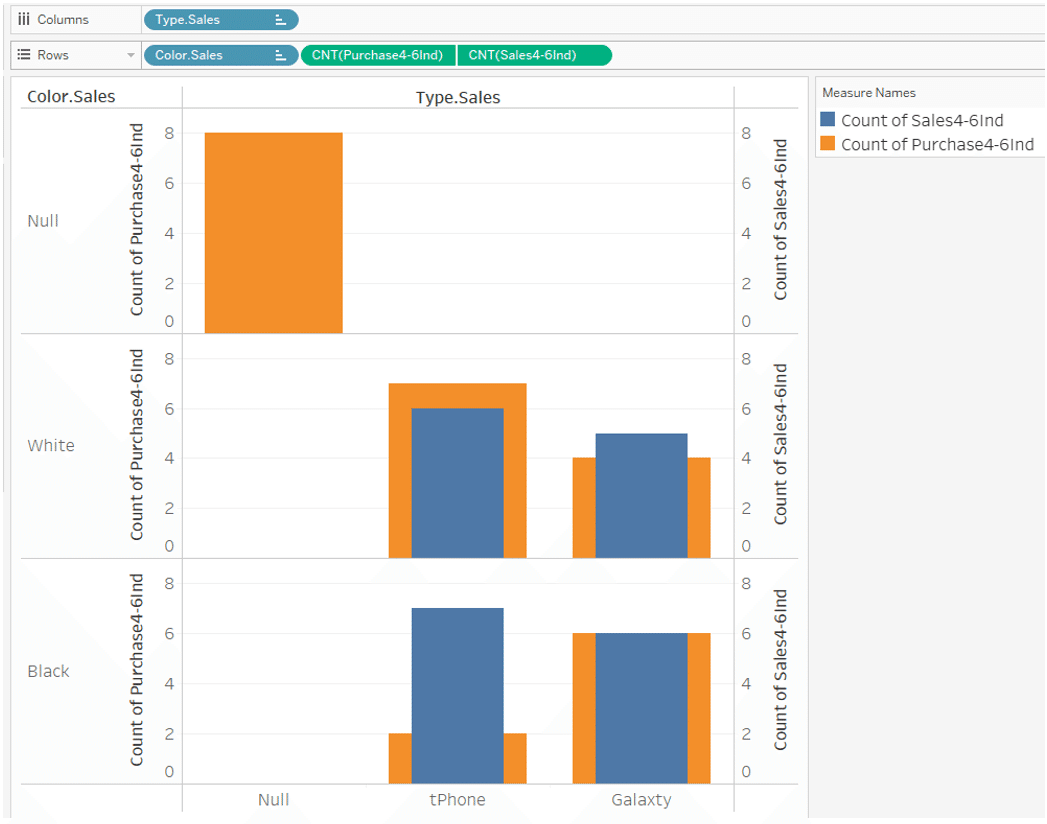
Task: Click the Color.Sales header label
Action: click(71, 97)
